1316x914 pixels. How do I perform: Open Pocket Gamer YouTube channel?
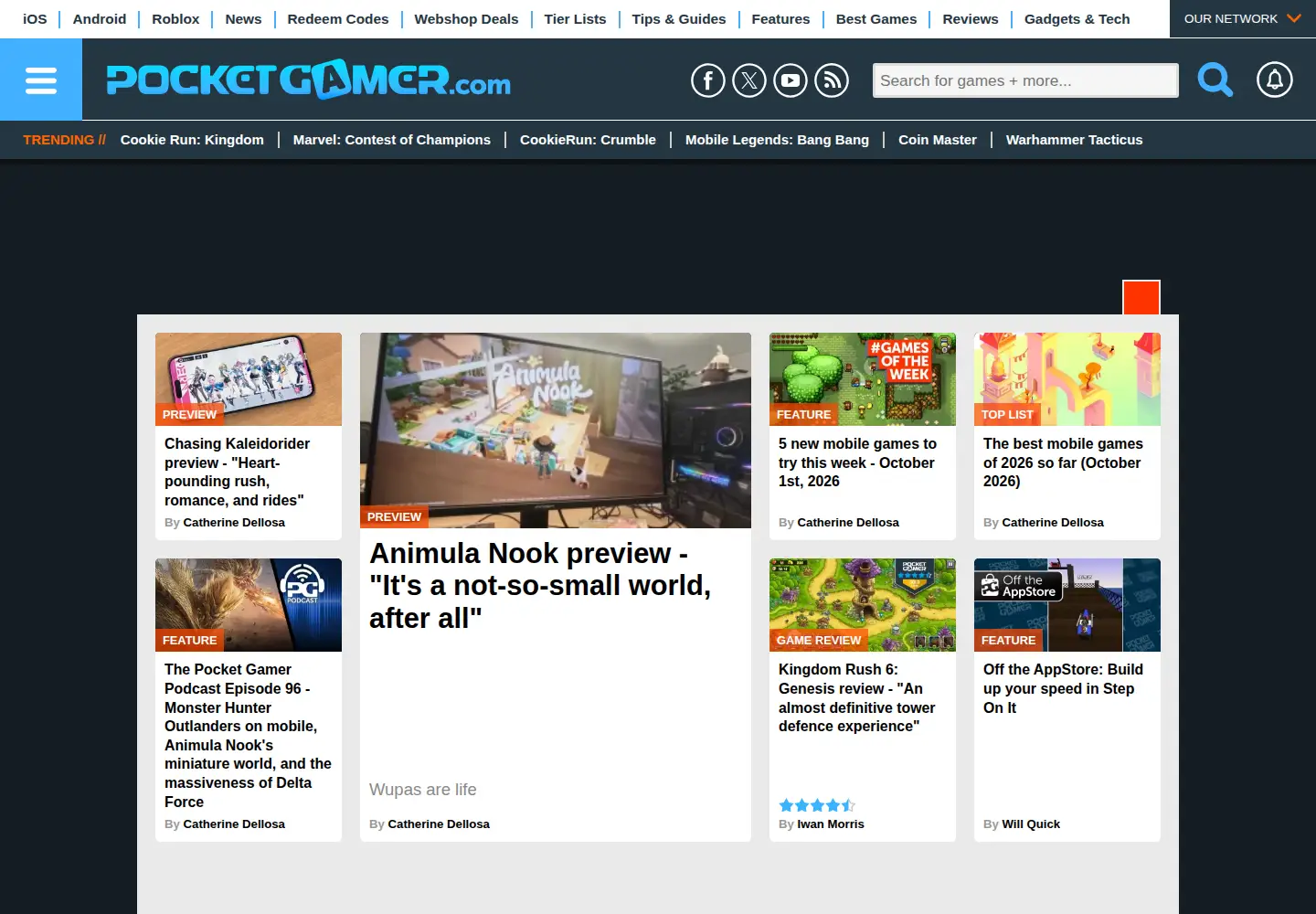791,80
